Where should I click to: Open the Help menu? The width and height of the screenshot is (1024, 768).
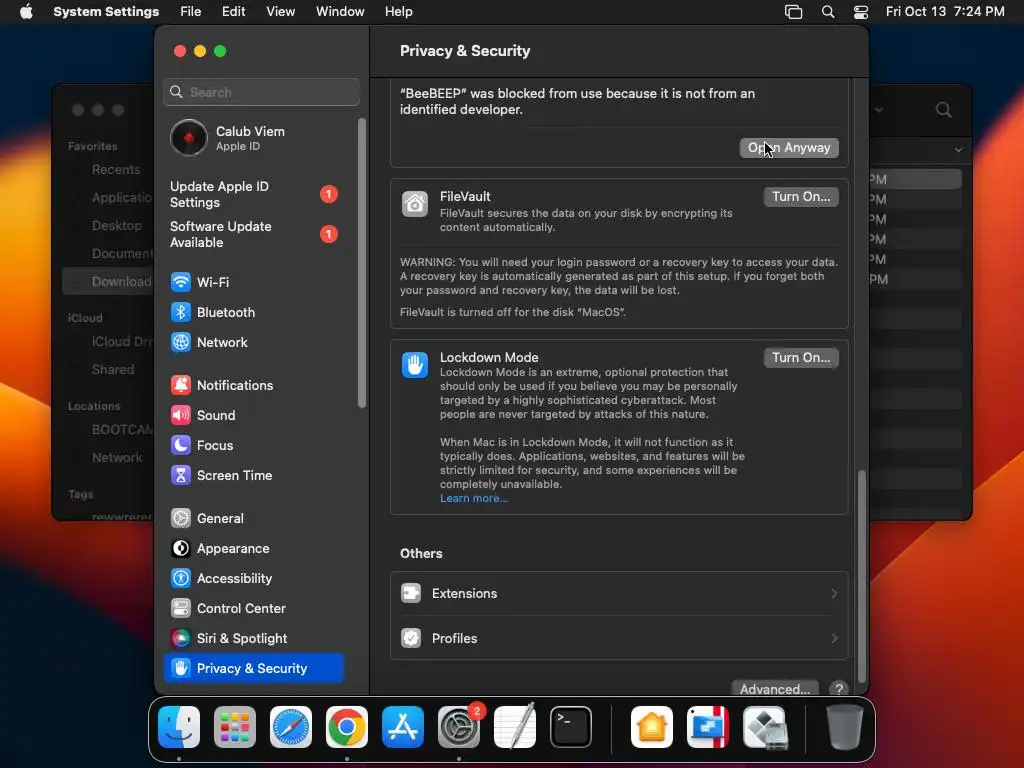(x=398, y=12)
